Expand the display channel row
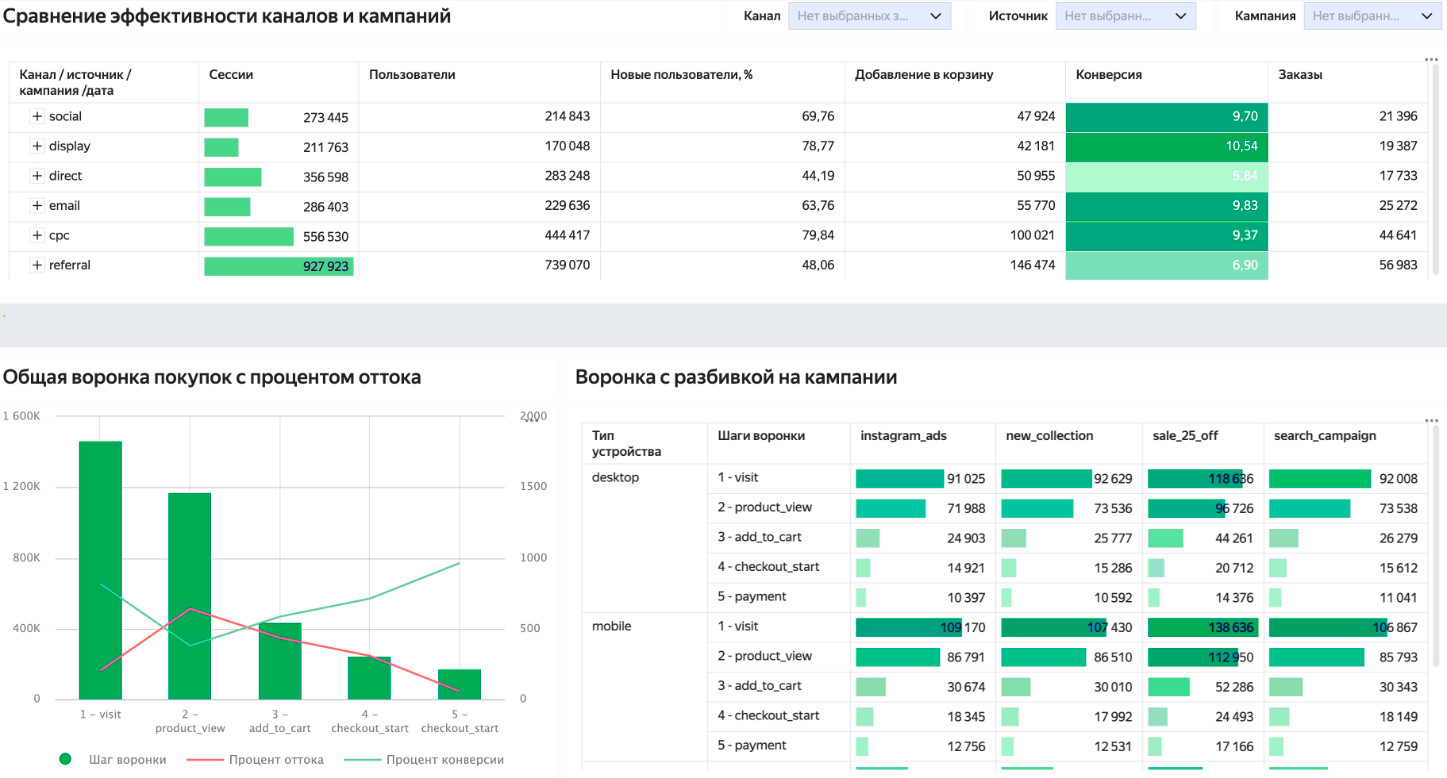1447x778 pixels. point(37,146)
